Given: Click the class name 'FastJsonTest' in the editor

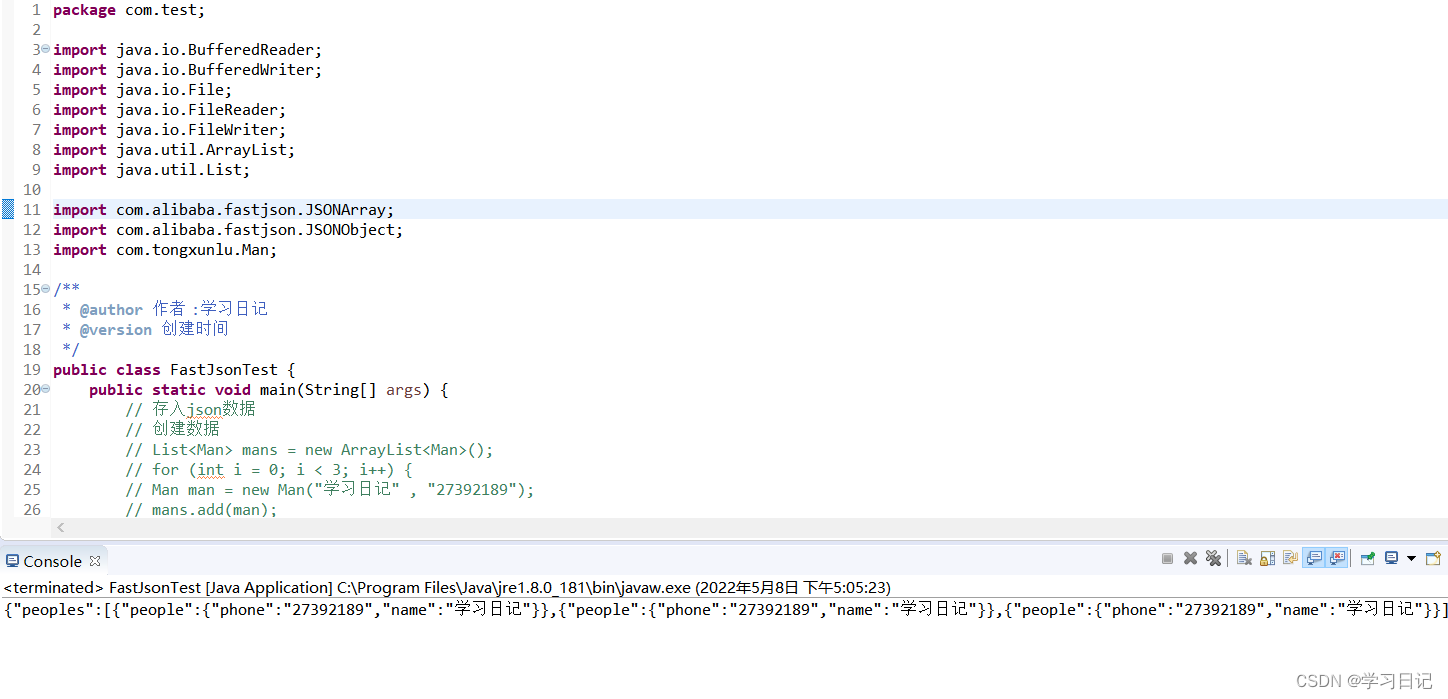Looking at the screenshot, I should coord(224,370).
